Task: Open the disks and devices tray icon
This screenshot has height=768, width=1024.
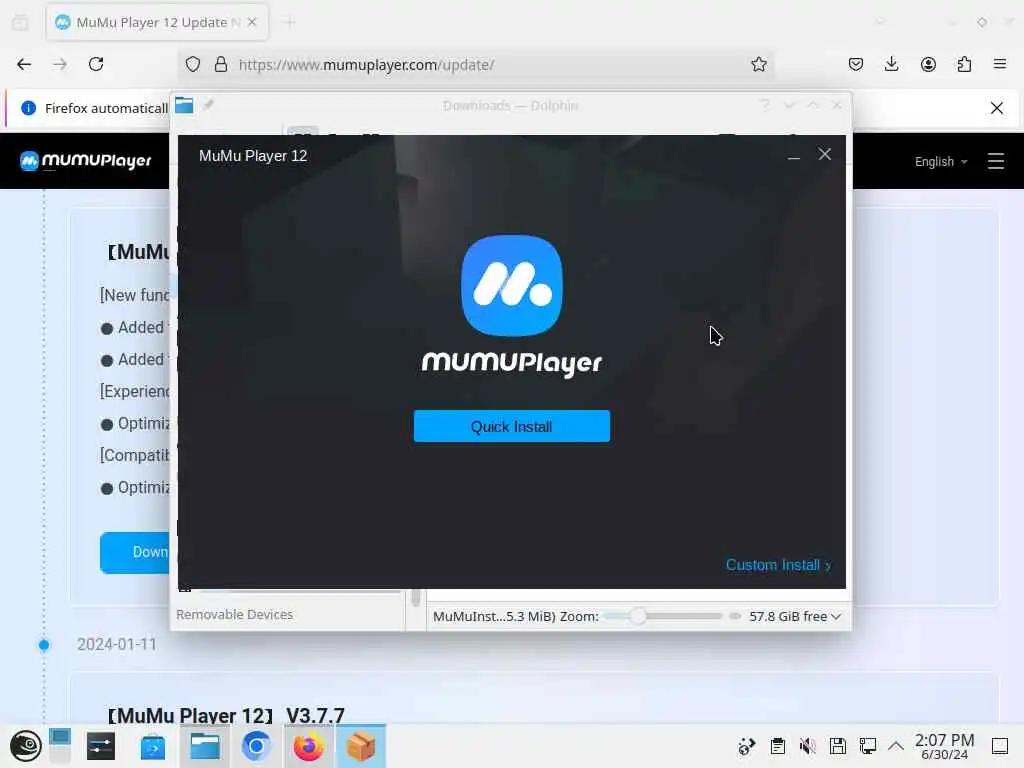Action: tap(838, 746)
